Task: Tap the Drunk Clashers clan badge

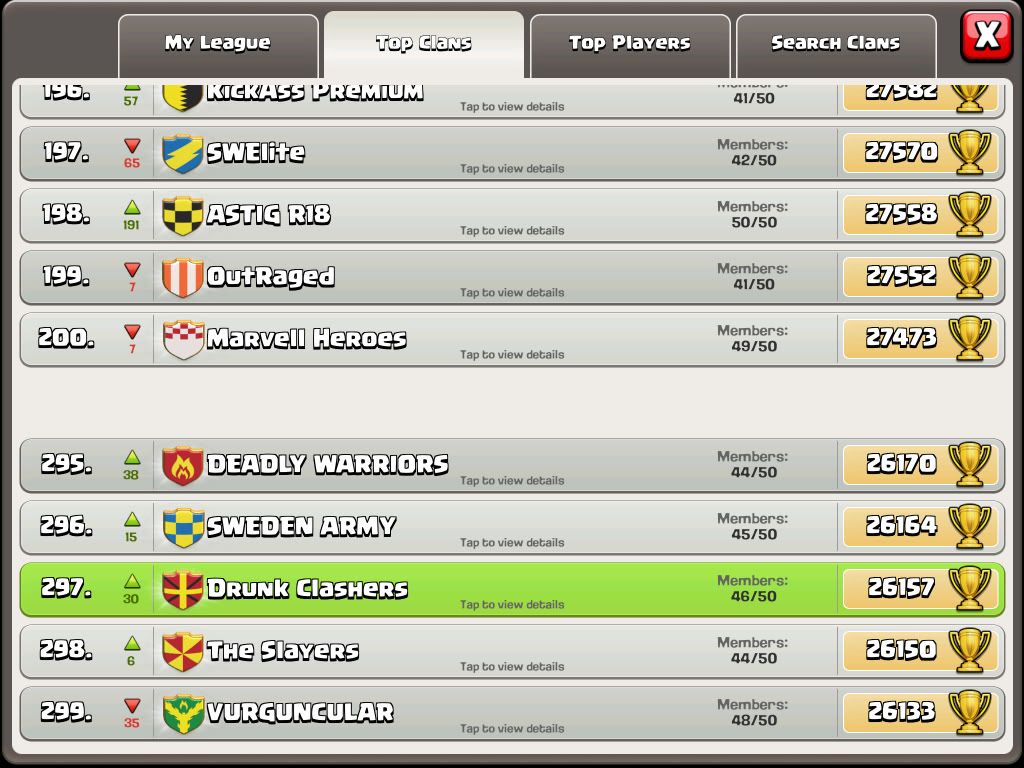Action: point(182,589)
